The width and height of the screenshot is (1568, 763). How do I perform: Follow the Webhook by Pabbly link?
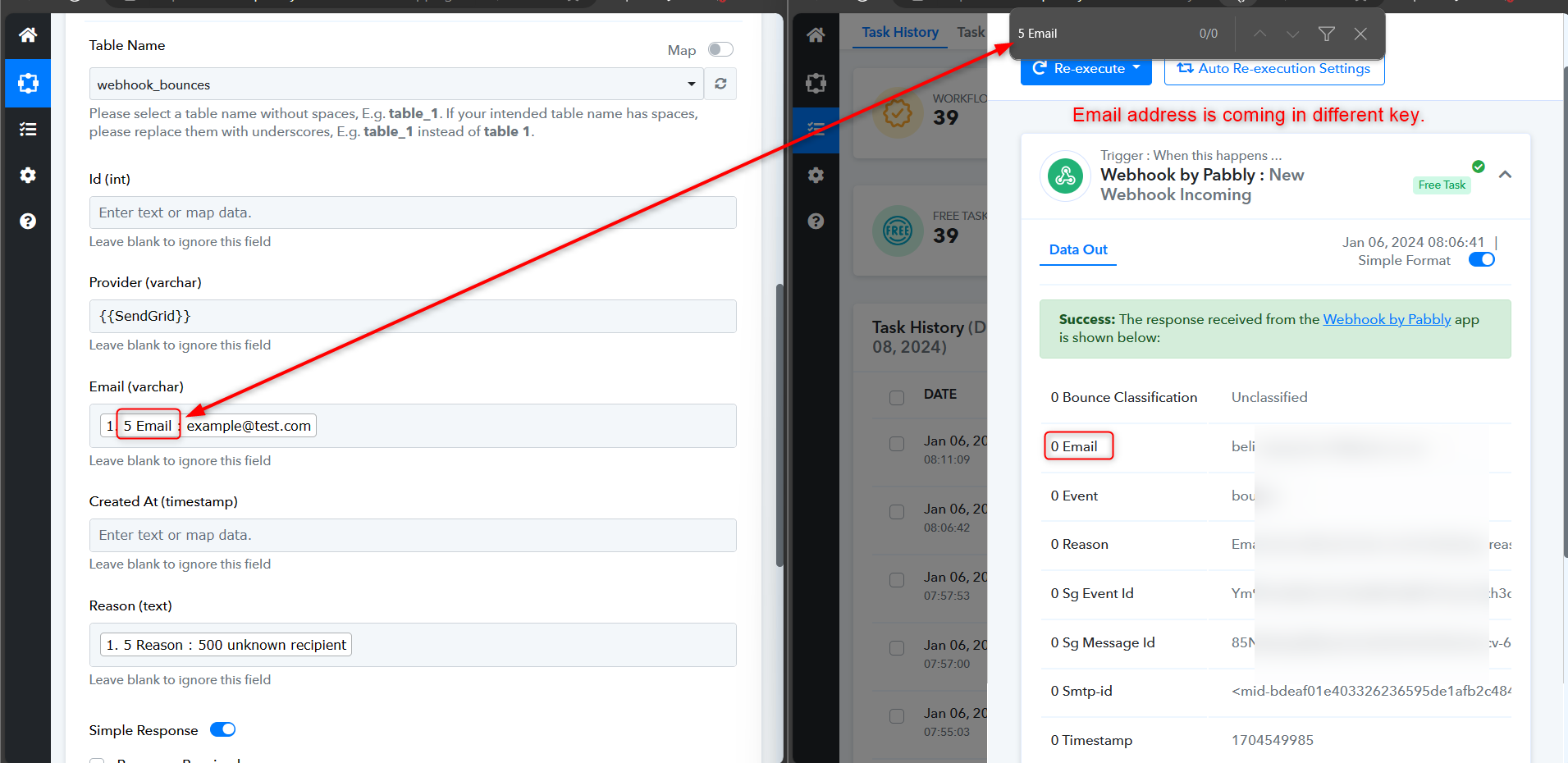click(x=1387, y=319)
